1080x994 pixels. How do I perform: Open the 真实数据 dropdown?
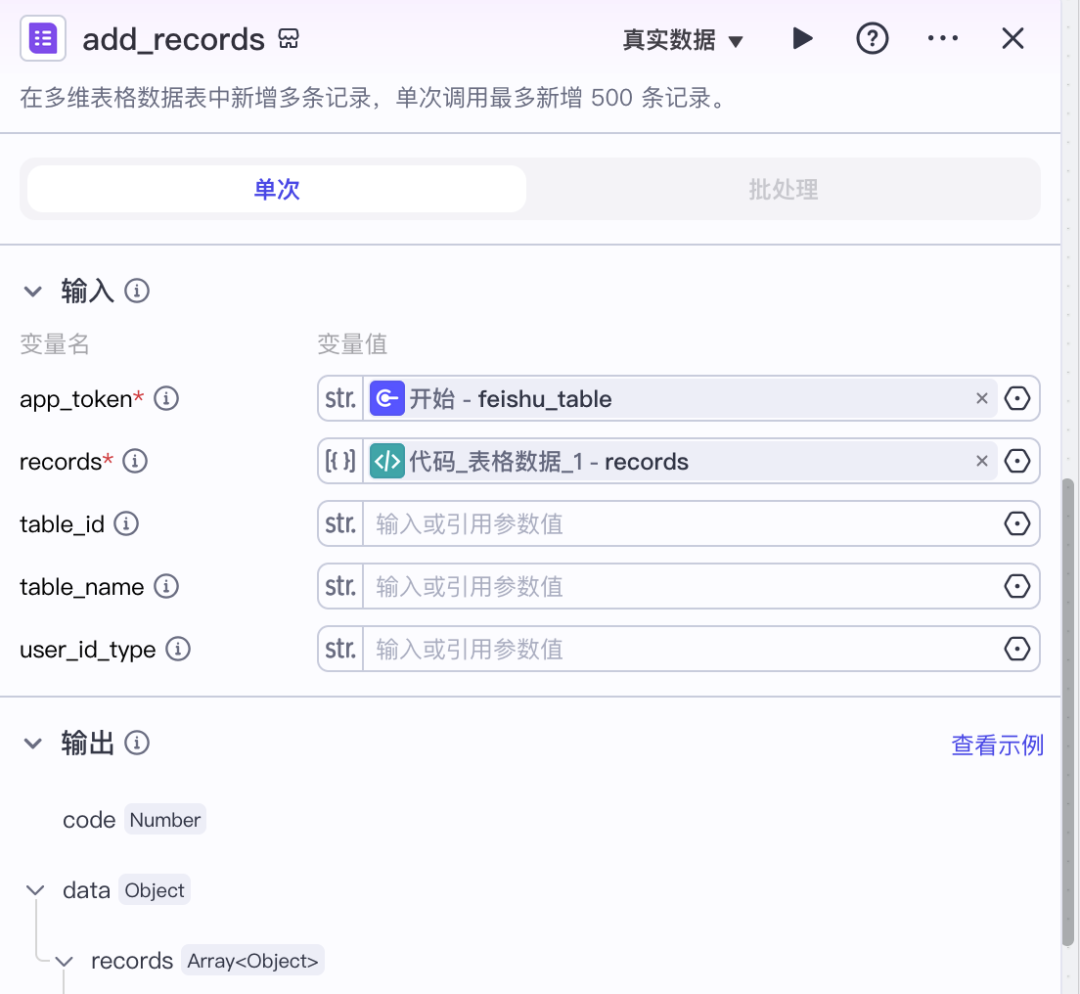[x=683, y=40]
